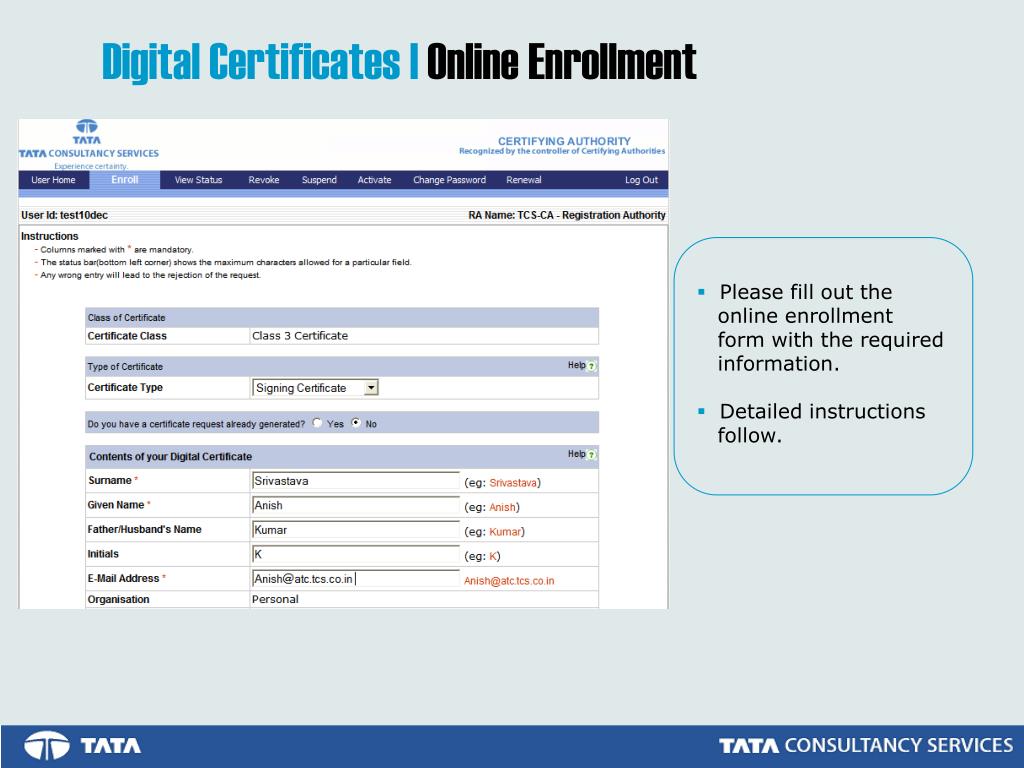This screenshot has width=1024, height=768.
Task: Click Log Out link
Action: (641, 180)
